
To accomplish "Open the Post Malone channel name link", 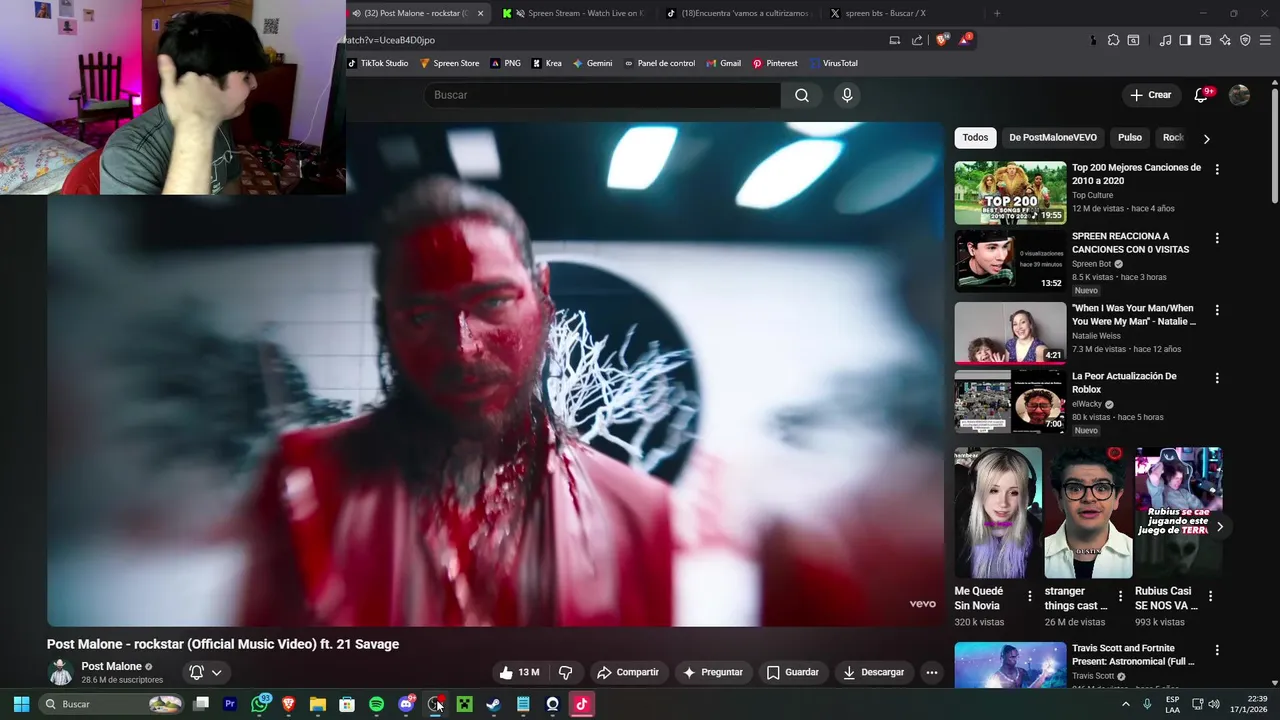I will coord(111,666).
